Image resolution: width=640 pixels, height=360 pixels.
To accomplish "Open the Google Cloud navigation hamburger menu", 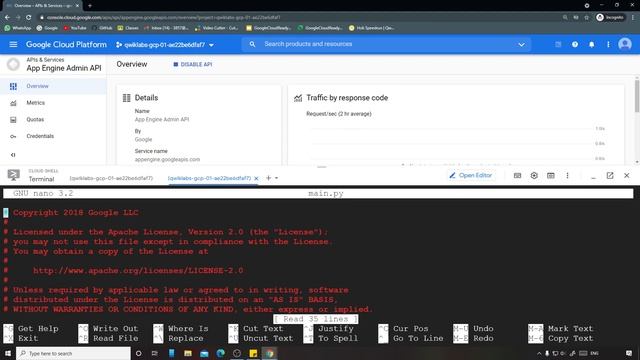I will (x=13, y=44).
